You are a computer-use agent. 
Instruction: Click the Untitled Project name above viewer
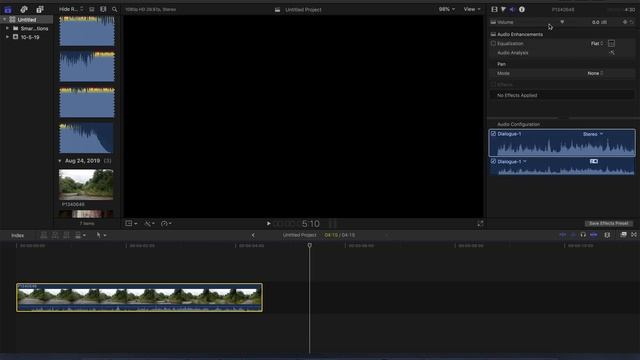(x=303, y=9)
